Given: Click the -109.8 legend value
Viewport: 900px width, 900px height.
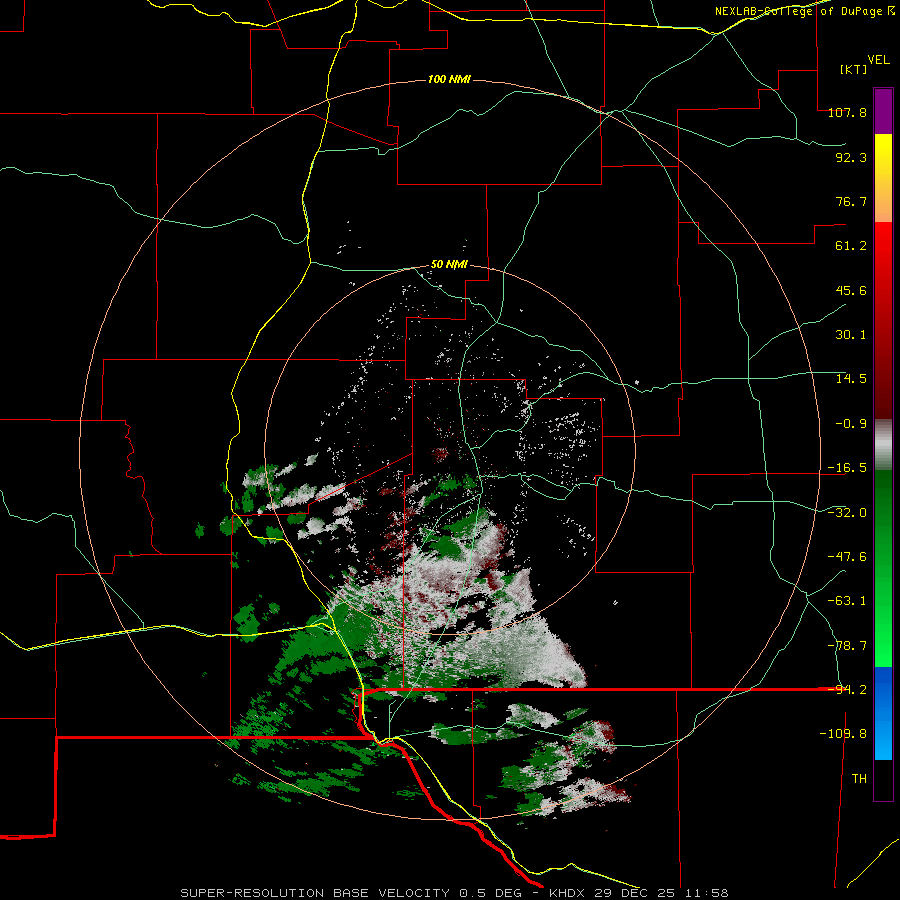Looking at the screenshot, I should 843,734.
